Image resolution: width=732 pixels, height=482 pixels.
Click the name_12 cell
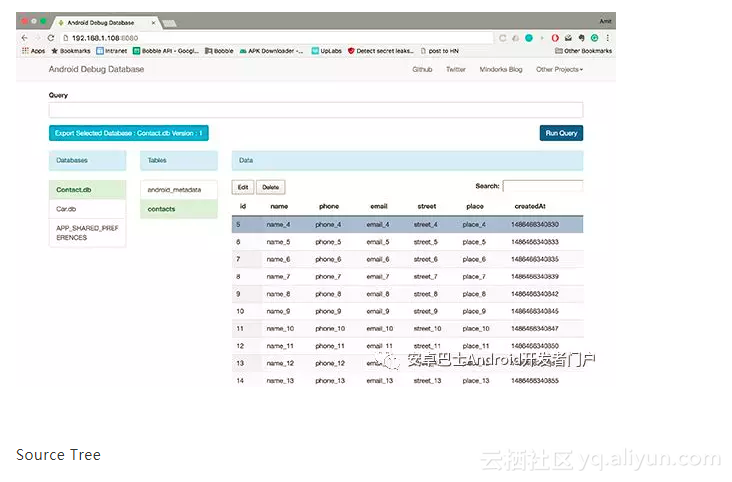click(x=280, y=363)
